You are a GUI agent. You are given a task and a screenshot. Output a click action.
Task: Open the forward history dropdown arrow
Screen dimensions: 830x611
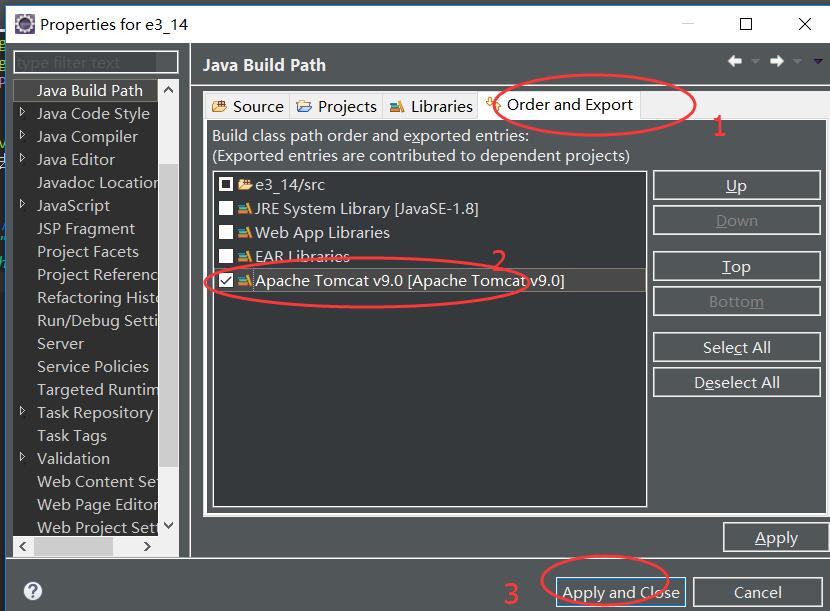coord(797,62)
